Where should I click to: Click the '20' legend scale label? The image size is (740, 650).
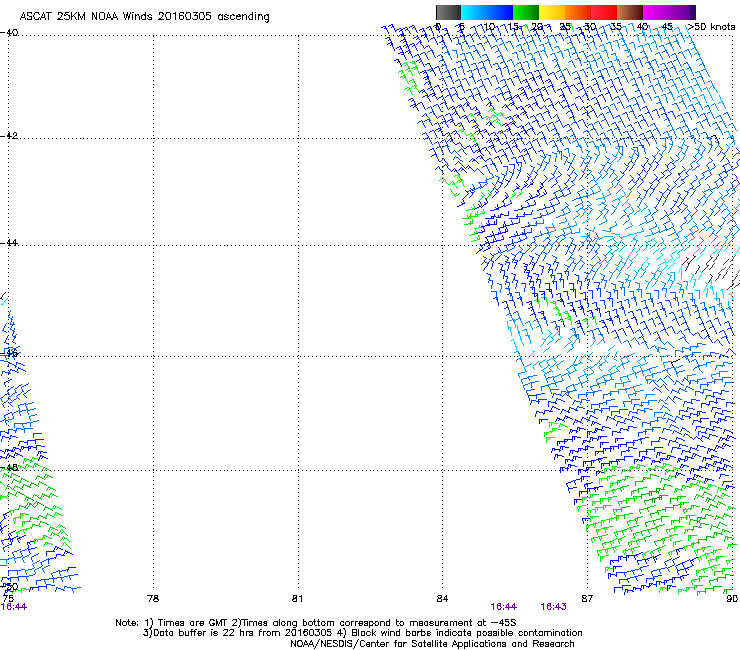click(x=537, y=27)
